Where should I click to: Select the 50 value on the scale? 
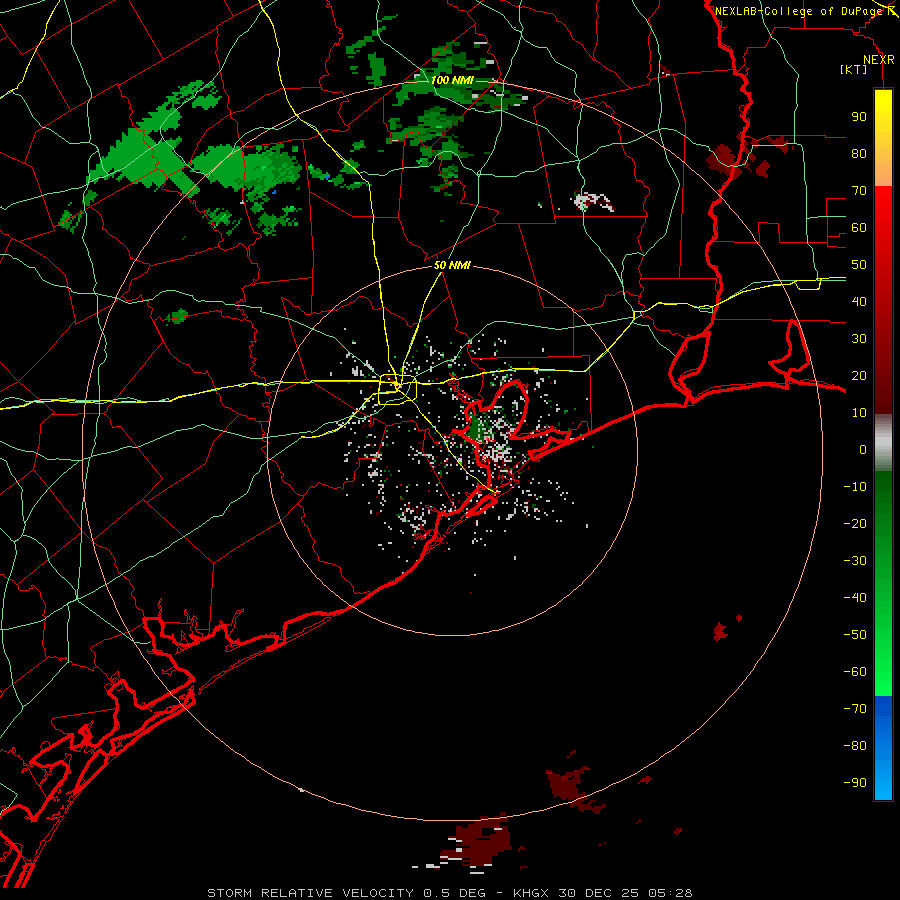pyautogui.click(x=859, y=265)
